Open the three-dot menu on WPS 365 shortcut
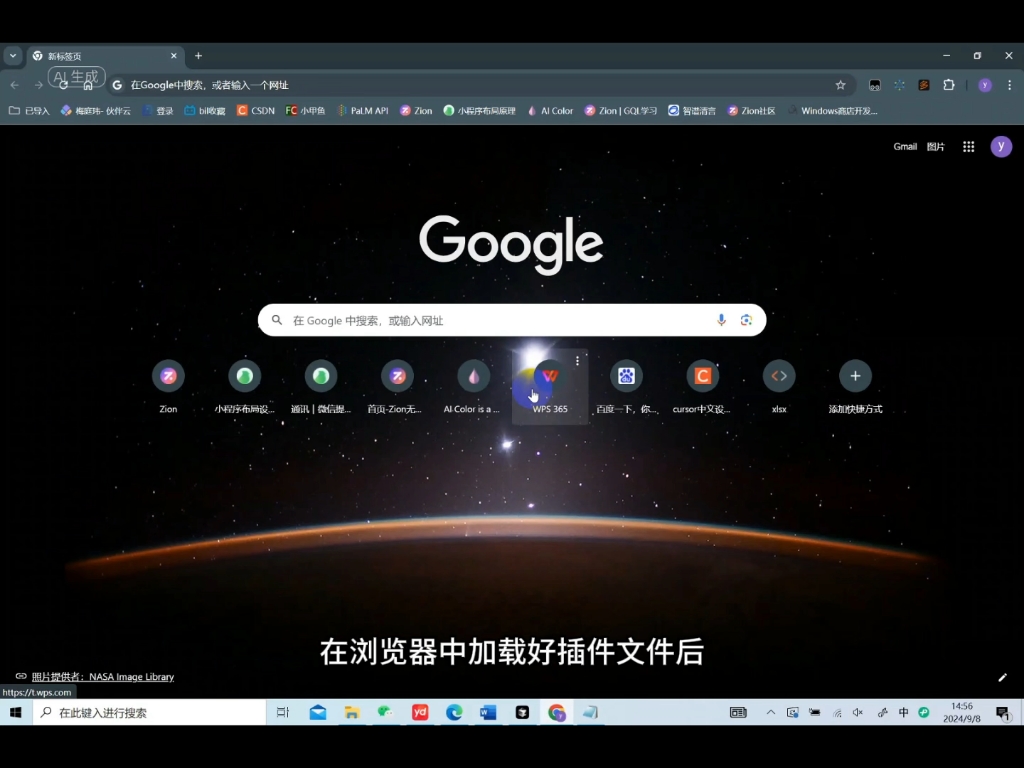The height and width of the screenshot is (768, 1024). 578,360
